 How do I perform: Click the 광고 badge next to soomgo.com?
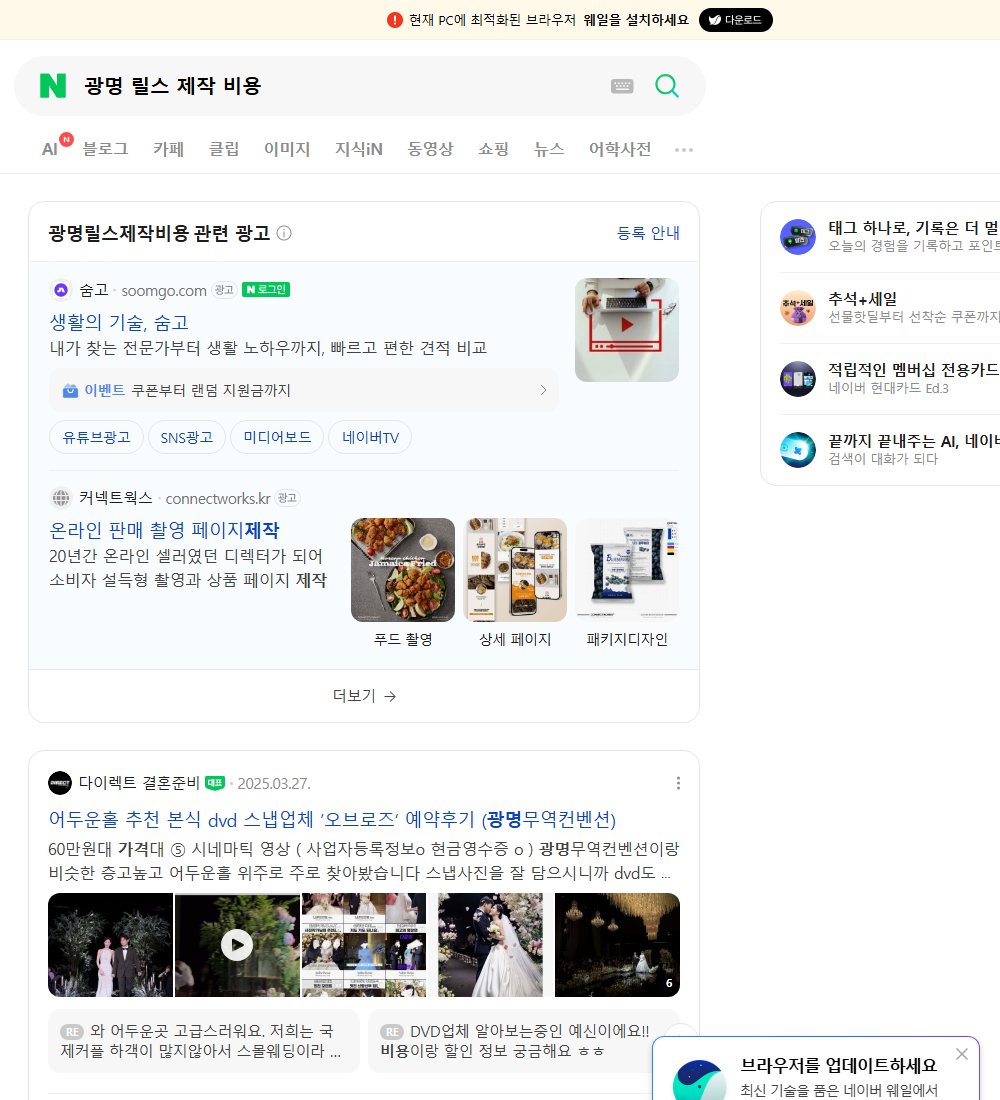point(224,290)
